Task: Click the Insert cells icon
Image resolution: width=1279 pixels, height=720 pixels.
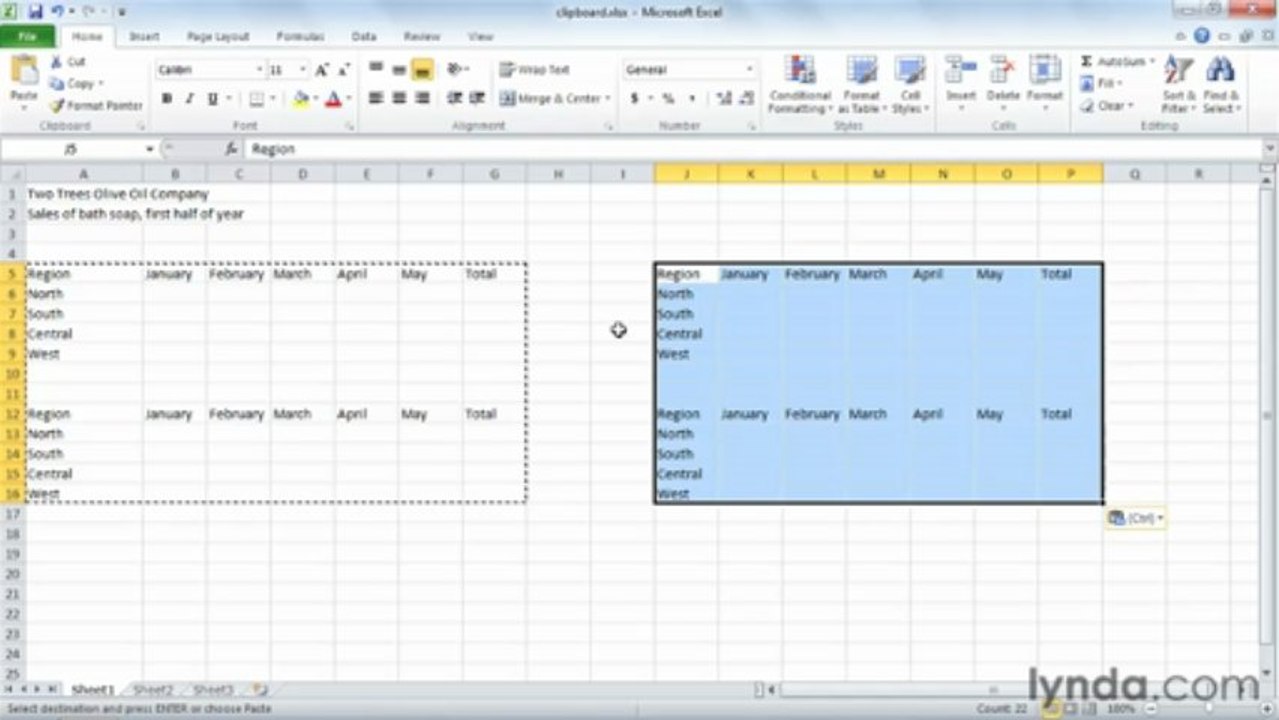Action: click(961, 70)
